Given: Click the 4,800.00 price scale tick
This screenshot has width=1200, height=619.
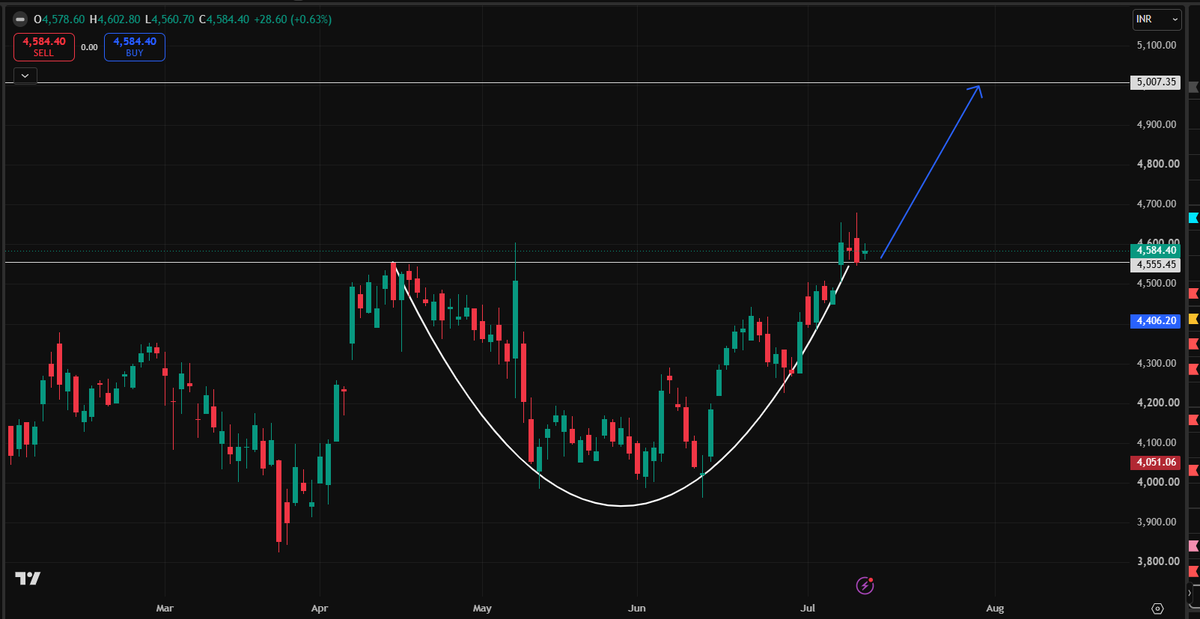Looking at the screenshot, I should click(x=1156, y=164).
